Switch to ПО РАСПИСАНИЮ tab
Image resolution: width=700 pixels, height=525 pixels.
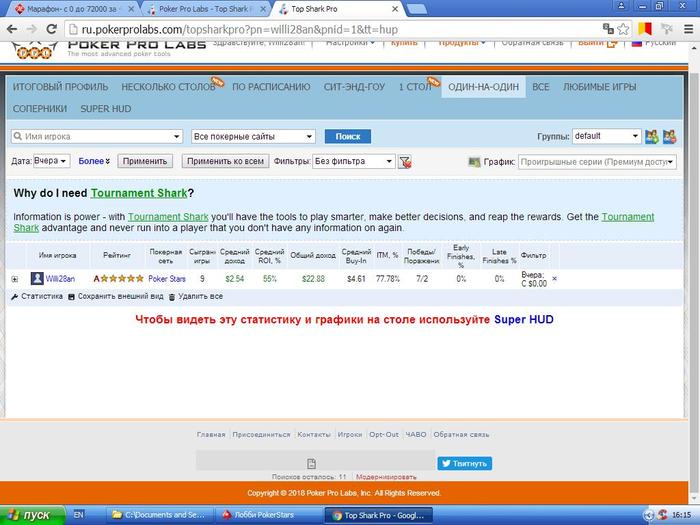271,87
